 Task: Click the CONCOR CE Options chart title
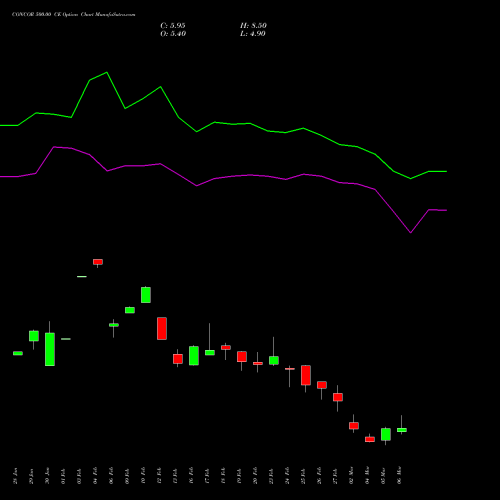pyautogui.click(x=73, y=15)
